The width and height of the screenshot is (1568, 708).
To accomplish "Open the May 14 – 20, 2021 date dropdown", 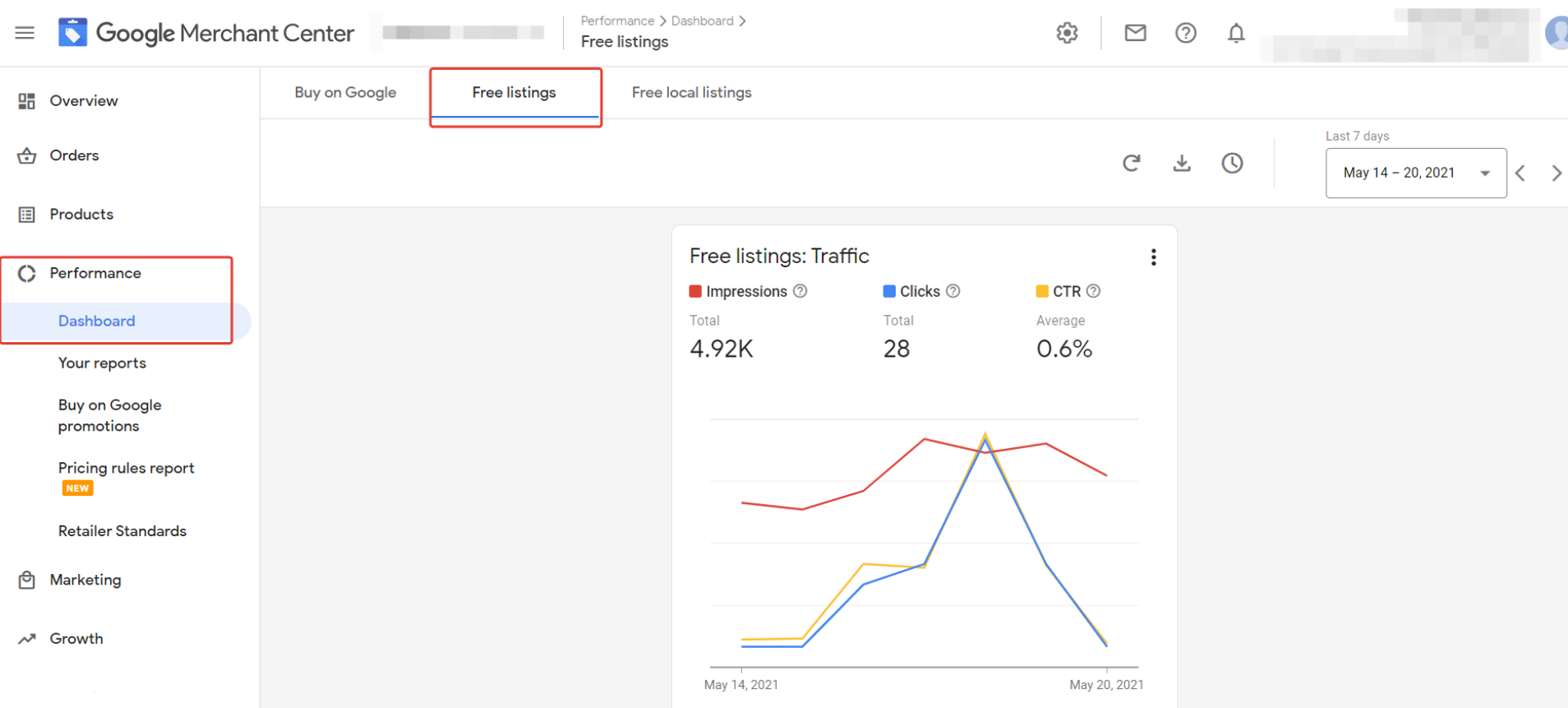I will pos(1416,173).
